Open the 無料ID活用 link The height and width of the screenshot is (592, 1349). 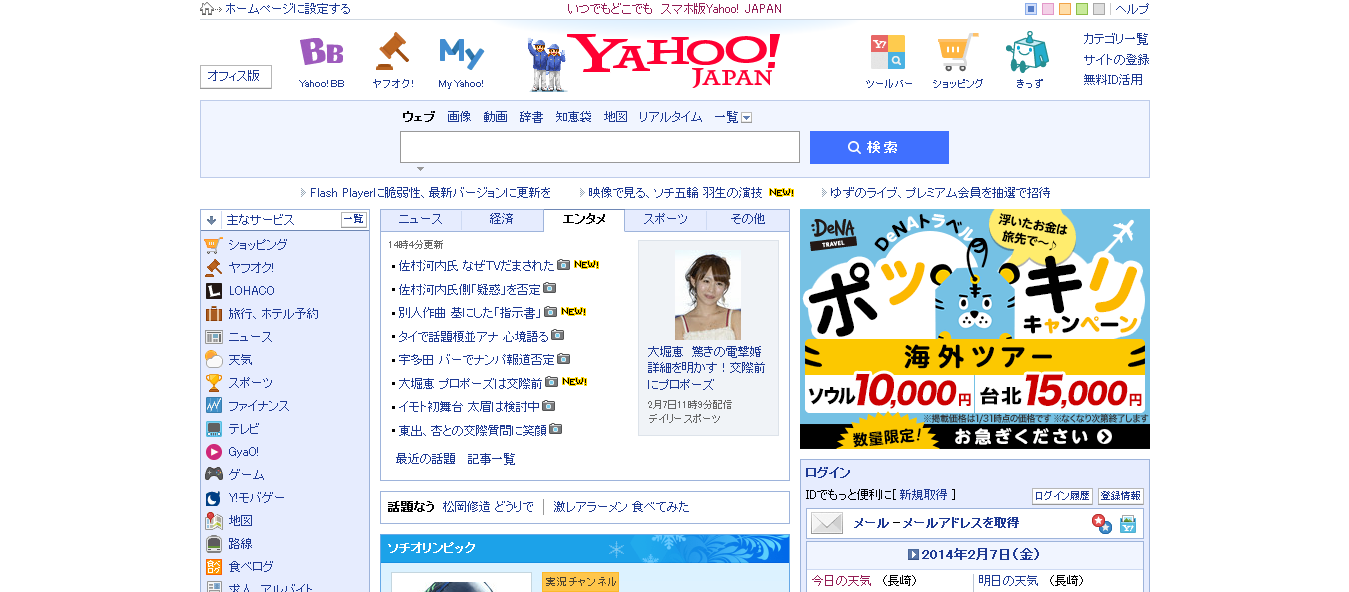[x=1112, y=79]
